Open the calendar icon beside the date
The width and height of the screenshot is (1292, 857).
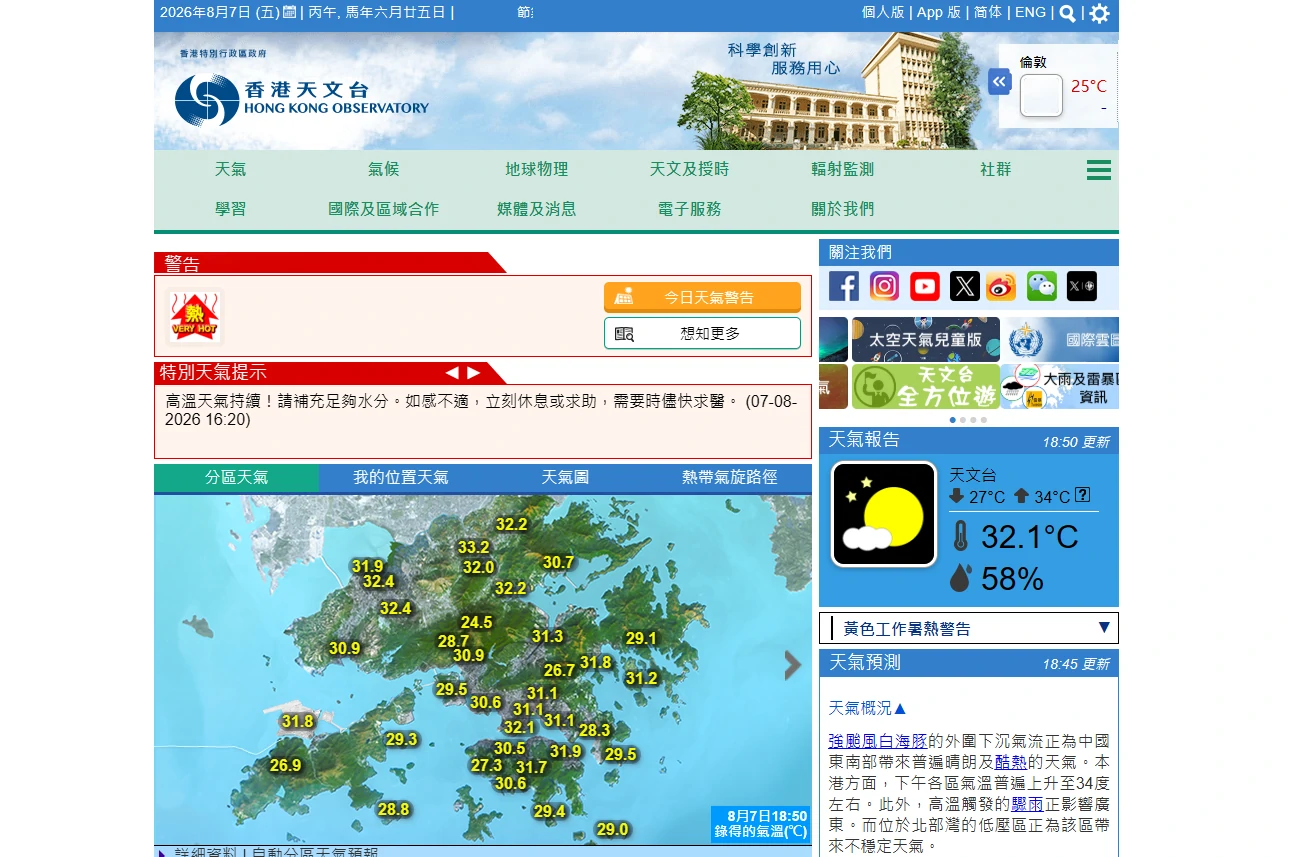pyautogui.click(x=290, y=12)
